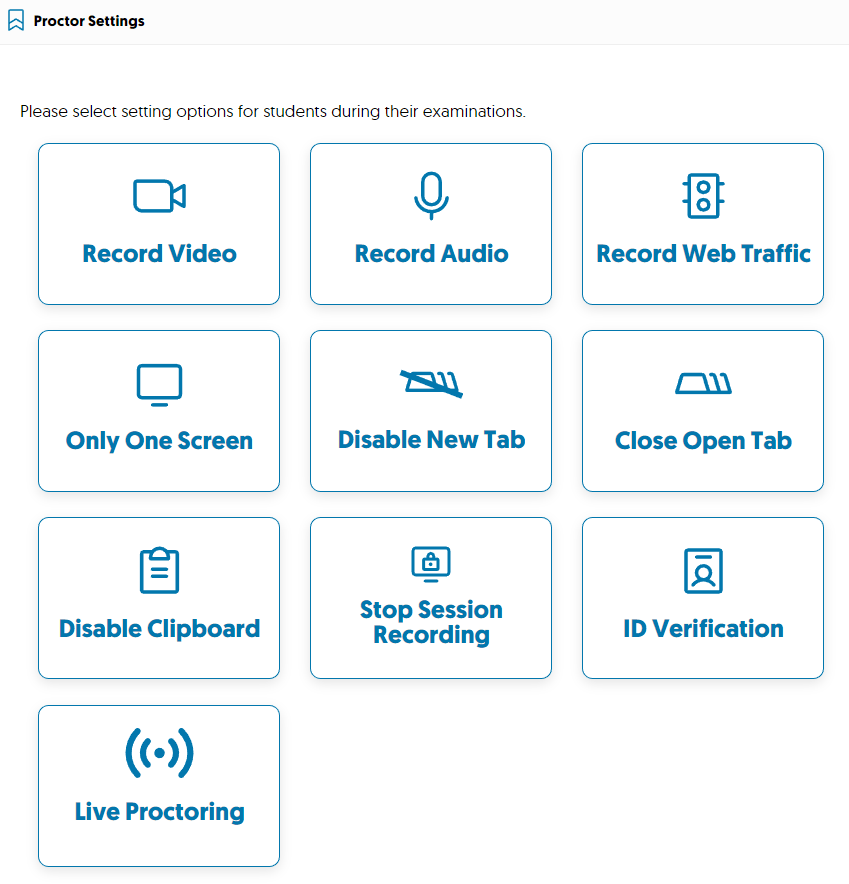This screenshot has height=884, width=849.
Task: Enable the Only One Screen restriction
Action: (x=158, y=410)
